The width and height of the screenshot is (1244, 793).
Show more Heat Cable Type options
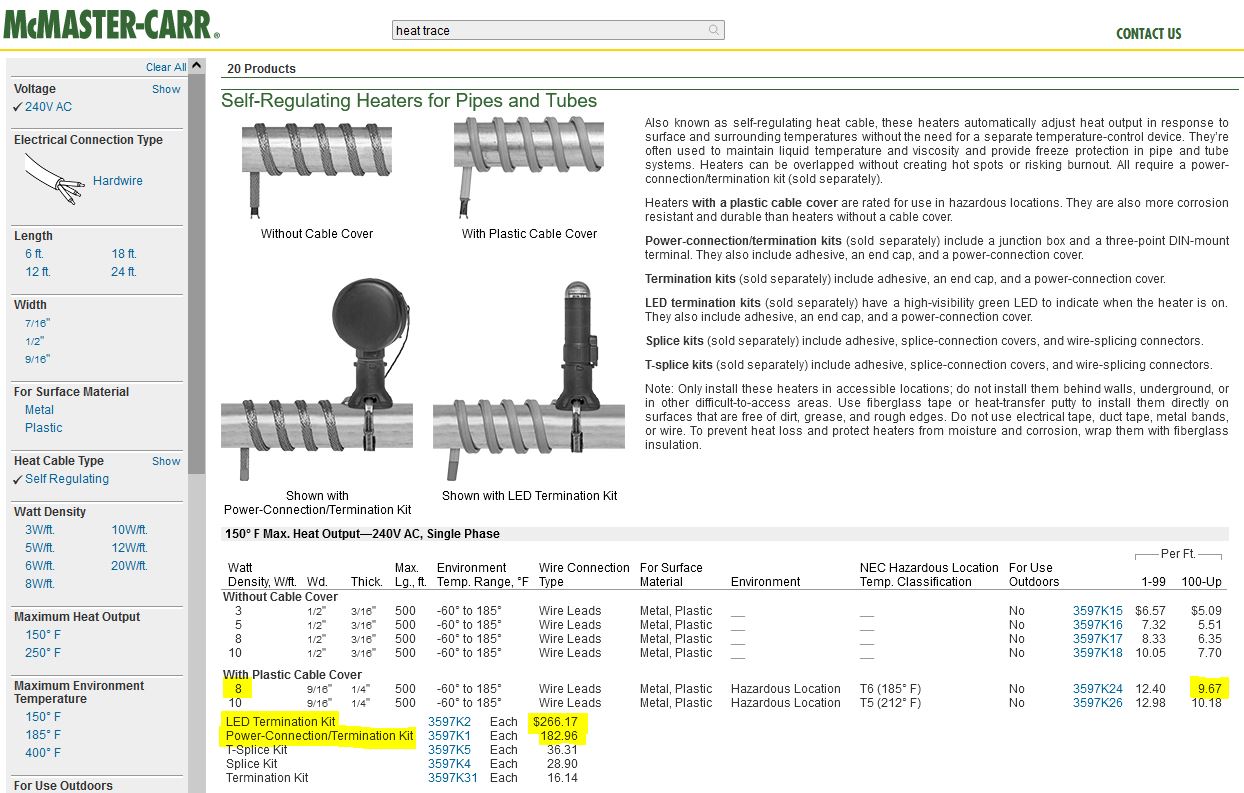click(166, 461)
